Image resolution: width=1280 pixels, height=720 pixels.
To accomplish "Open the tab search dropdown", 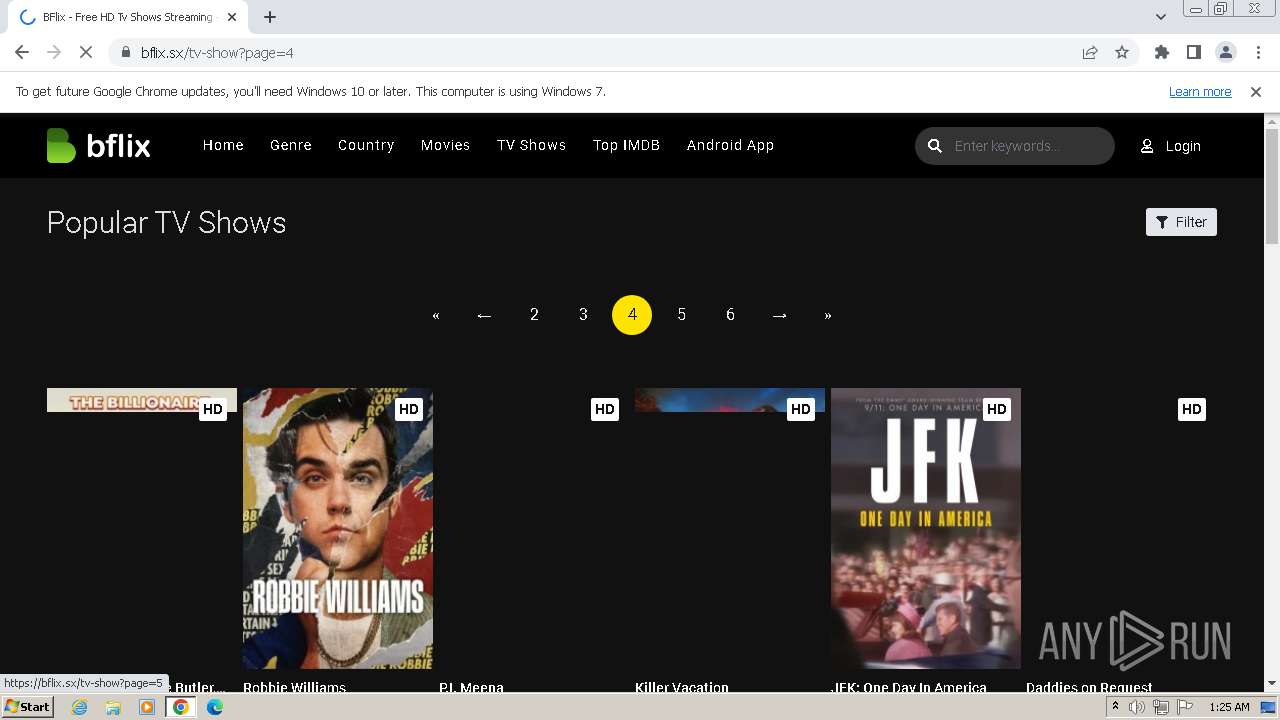I will click(1161, 17).
